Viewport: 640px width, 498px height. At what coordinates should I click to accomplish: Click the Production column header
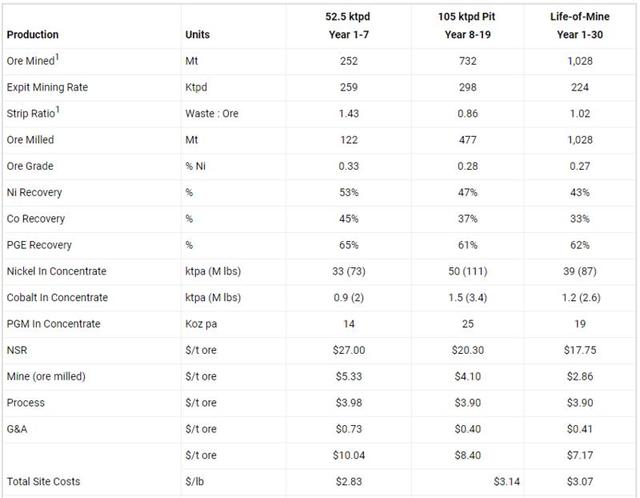[33, 35]
